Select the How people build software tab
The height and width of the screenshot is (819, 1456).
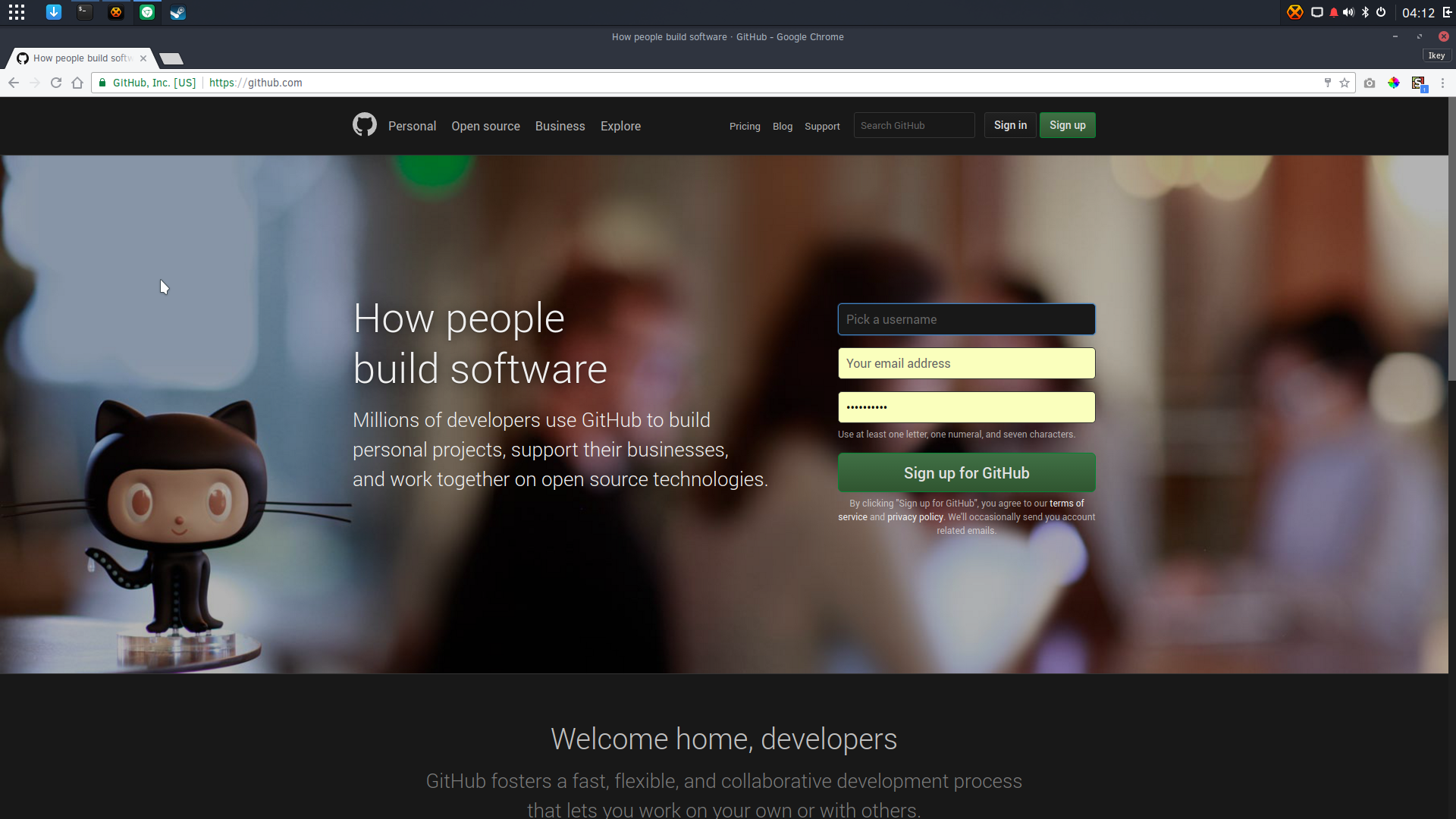click(x=82, y=58)
